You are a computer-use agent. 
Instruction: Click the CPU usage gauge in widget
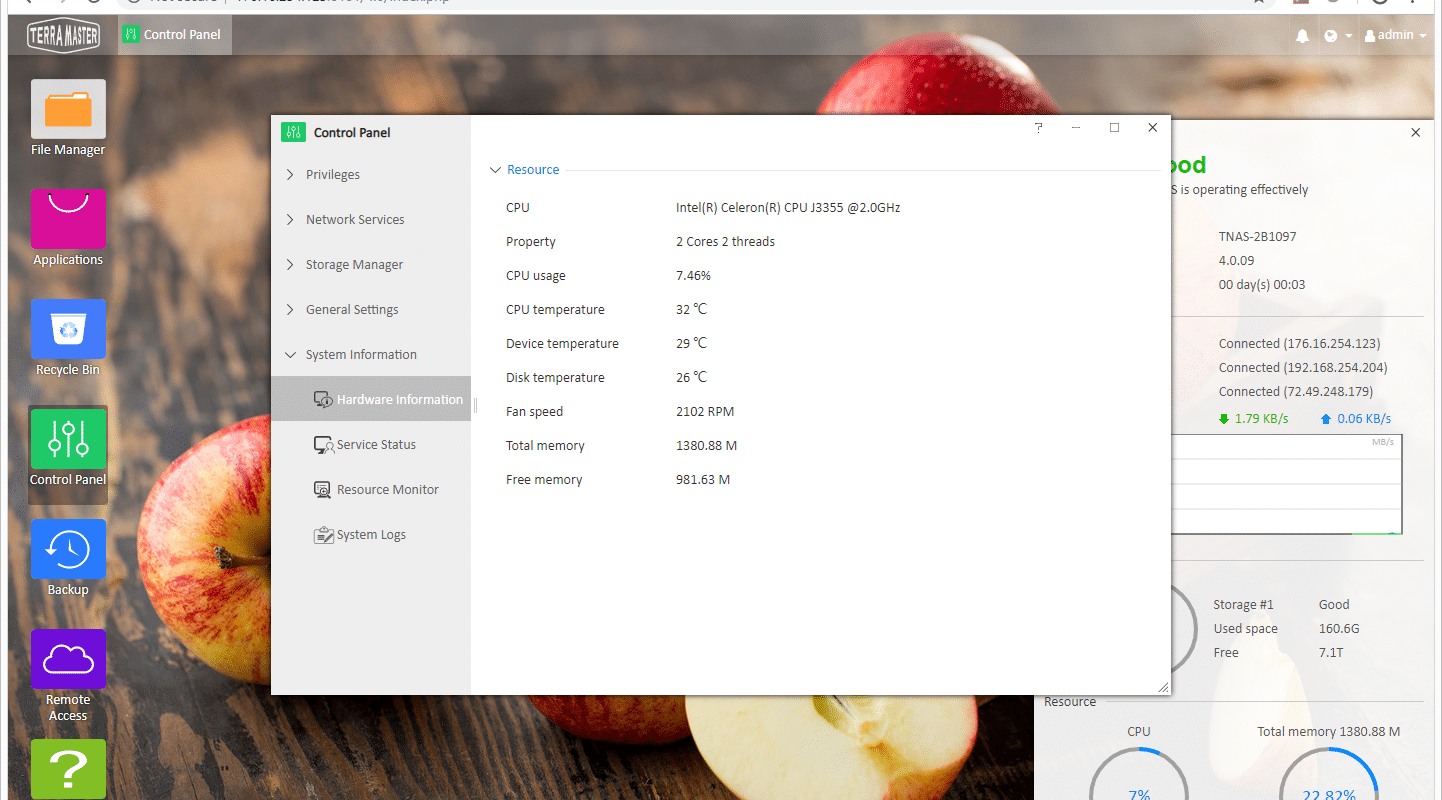coord(1139,775)
